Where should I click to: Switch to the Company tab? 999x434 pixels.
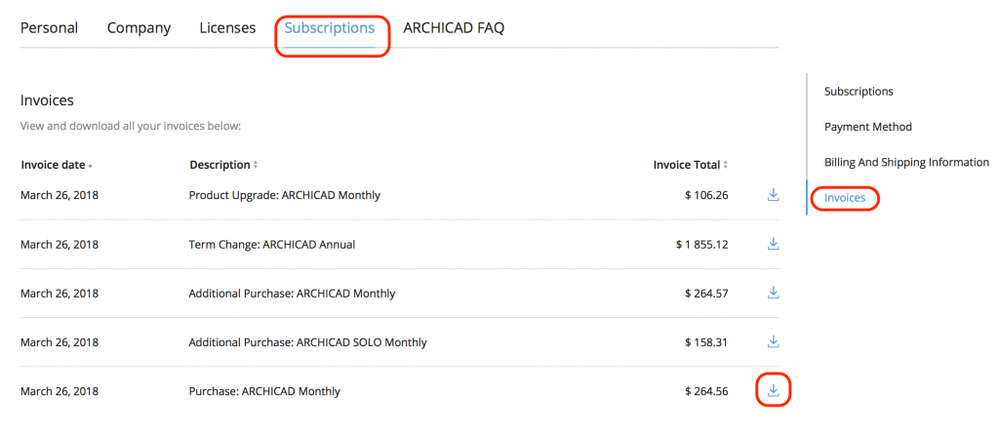[x=139, y=28]
